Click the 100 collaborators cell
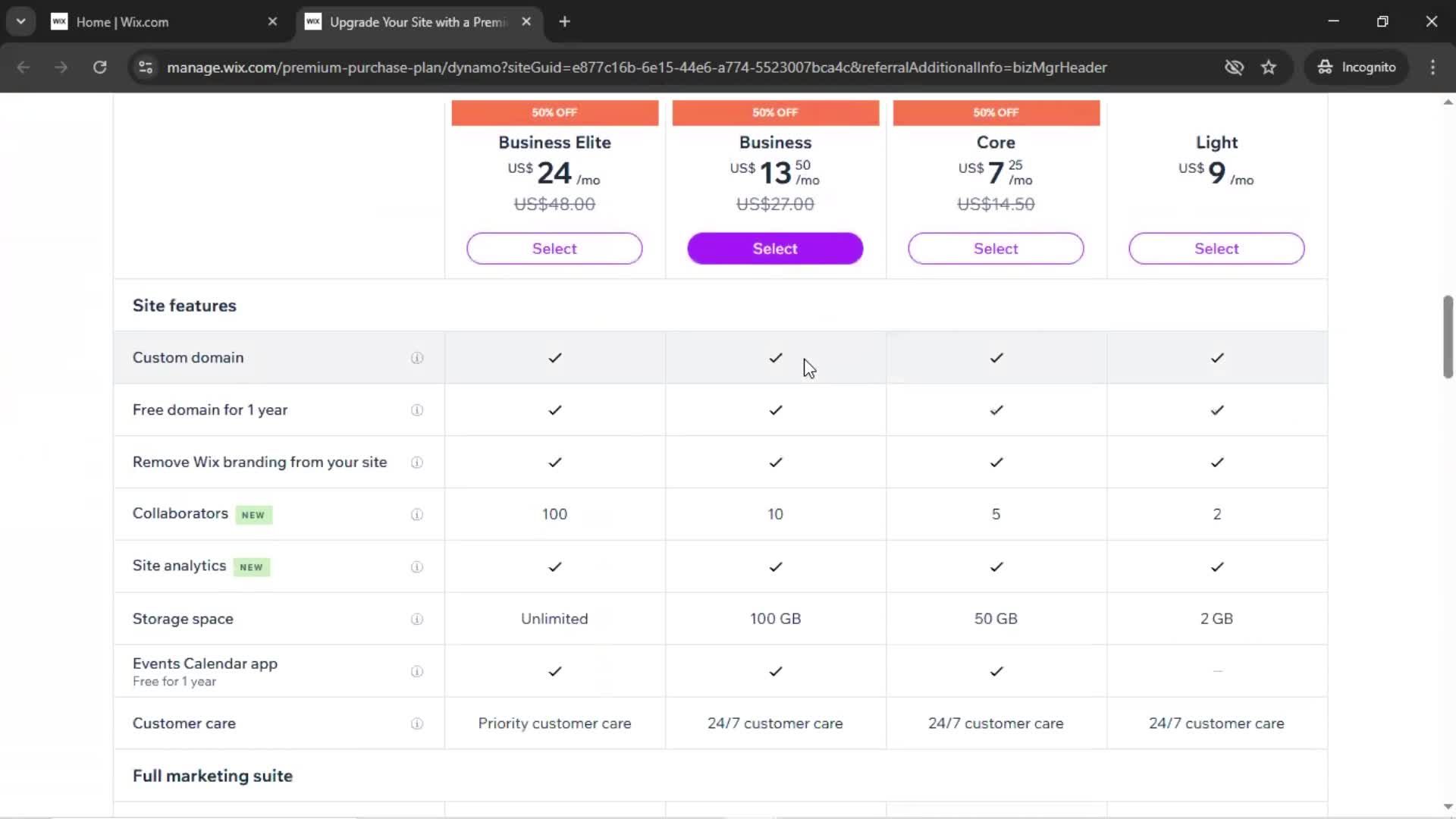Viewport: 1456px width, 819px height. click(554, 514)
